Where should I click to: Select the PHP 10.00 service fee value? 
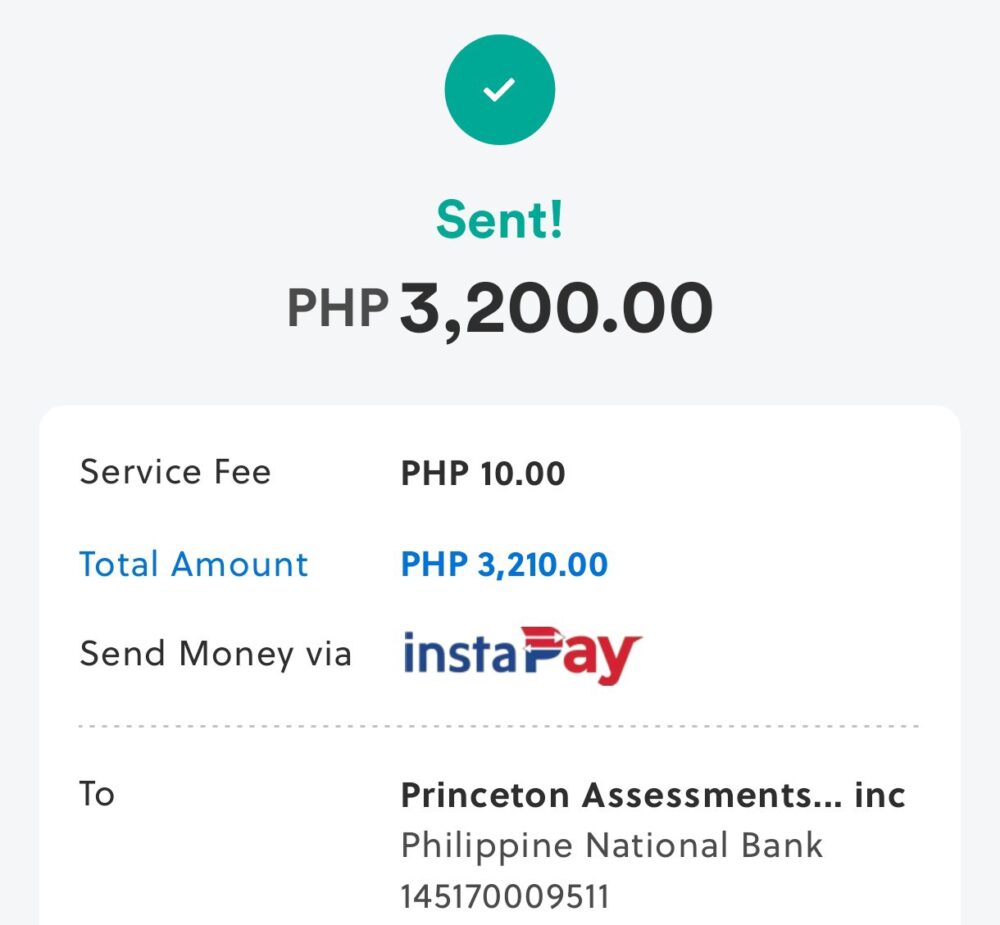[x=483, y=473]
